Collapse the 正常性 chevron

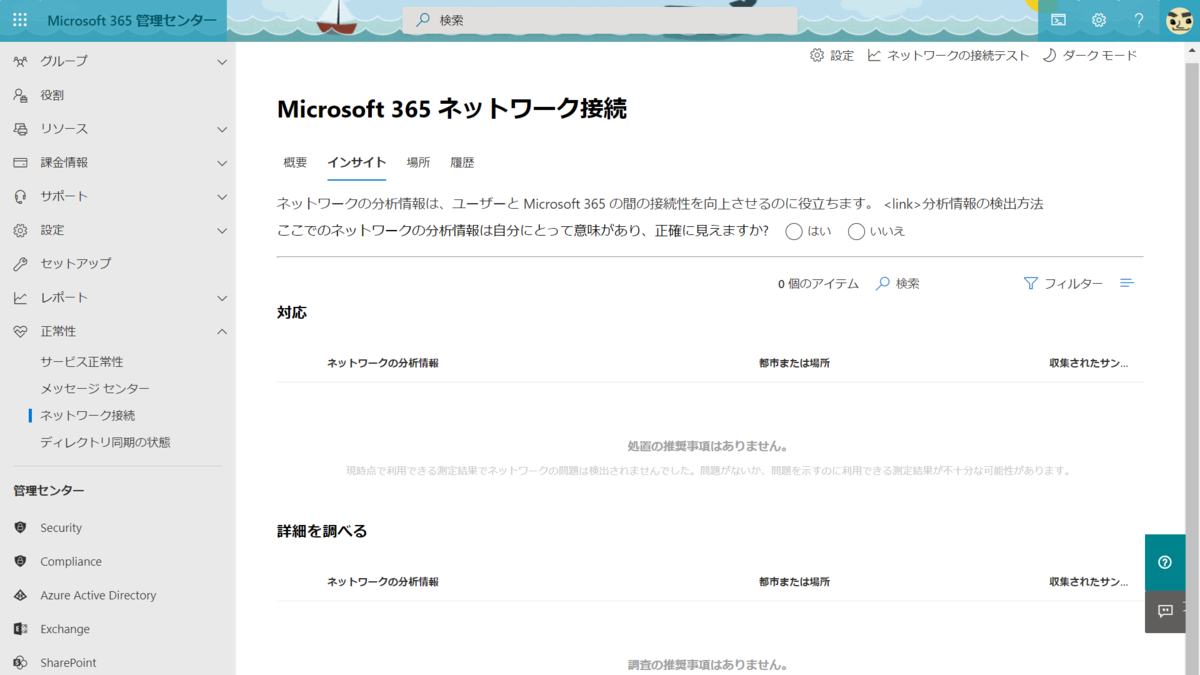pyautogui.click(x=222, y=331)
